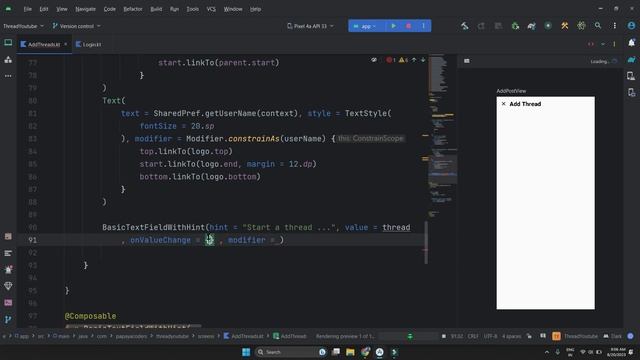This screenshot has height=360, width=640.
Task: Toggle the editor split view mode icon
Action: [x=591, y=44]
